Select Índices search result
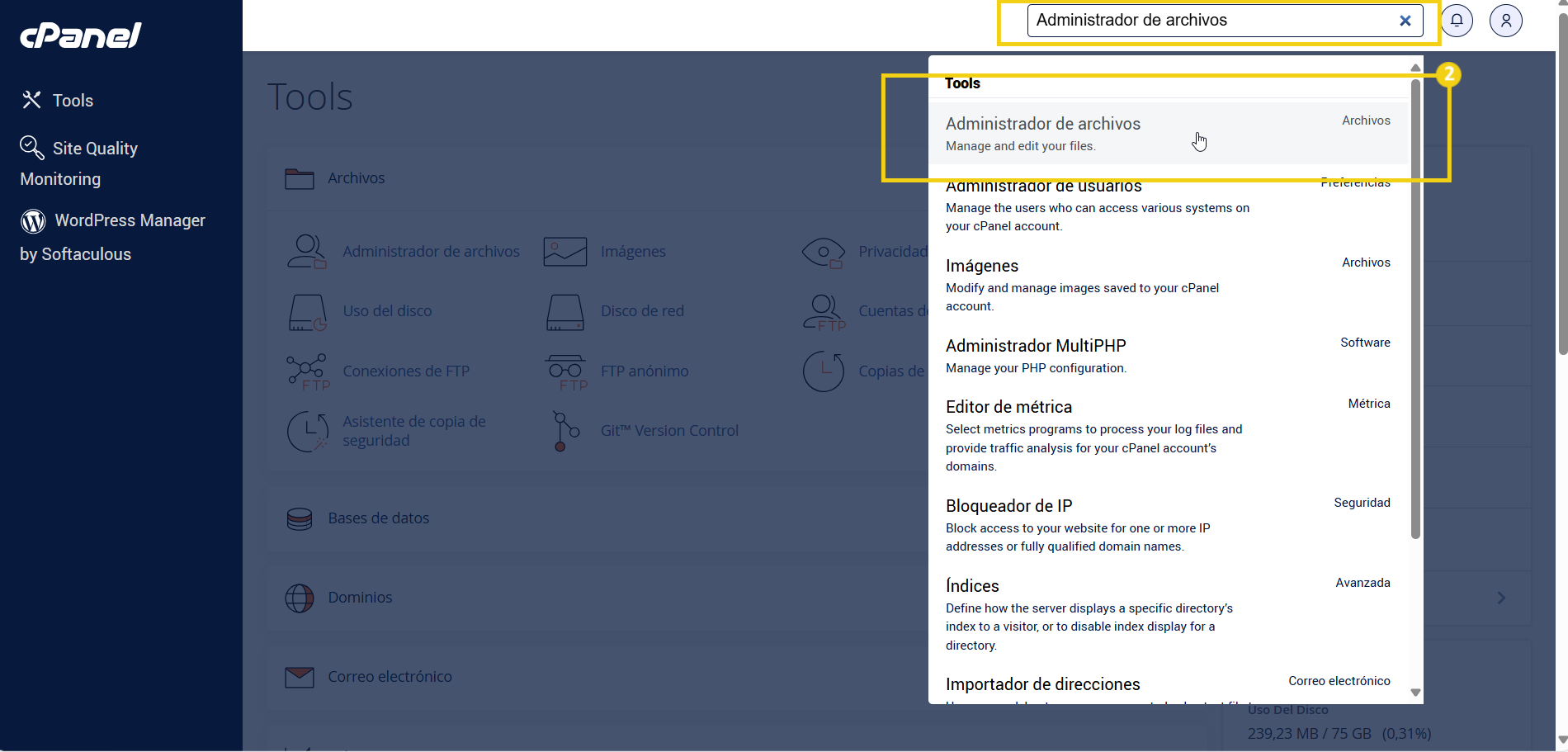This screenshot has height=752, width=1568. pyautogui.click(x=1168, y=614)
